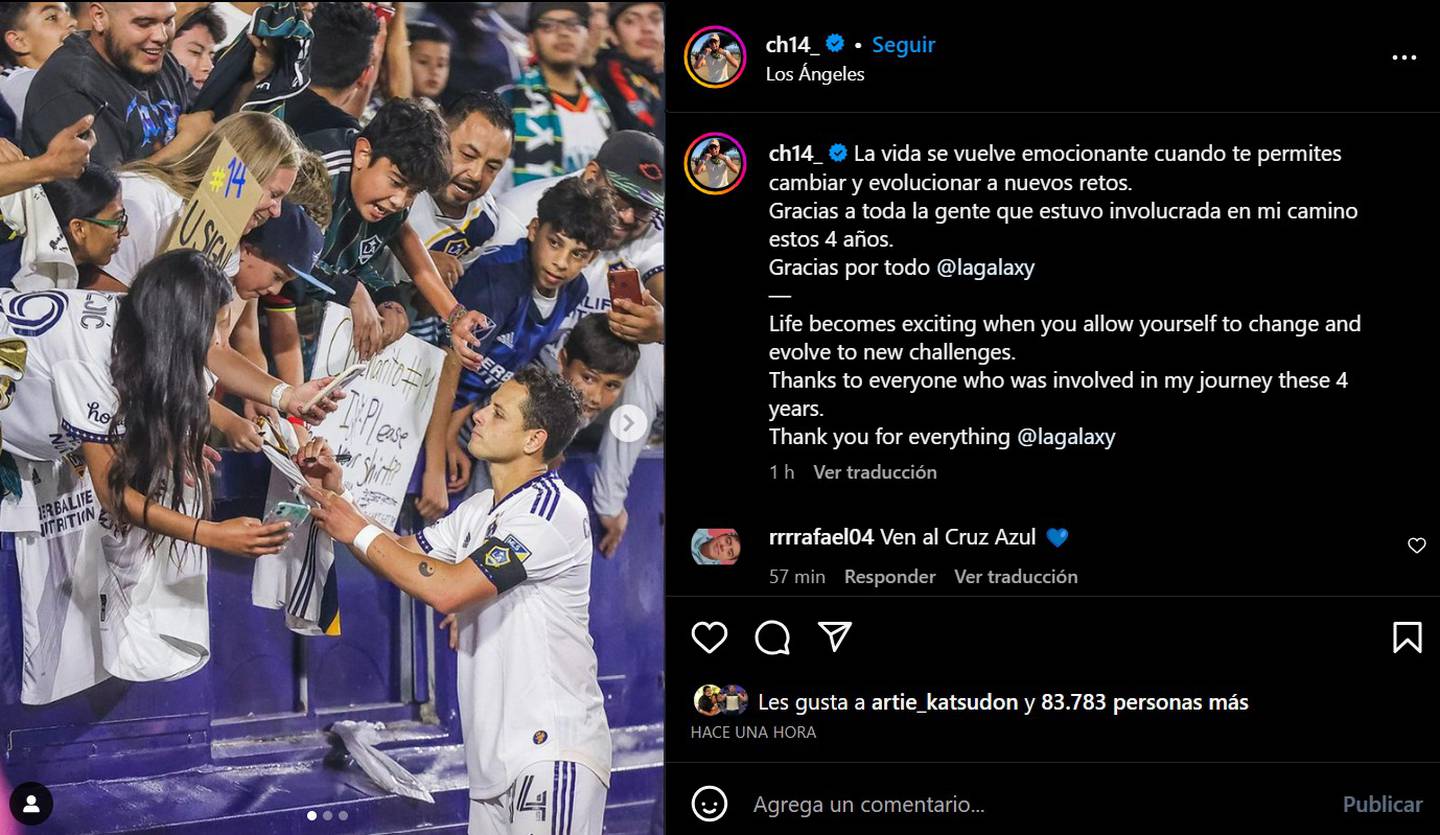This screenshot has width=1440, height=835.
Task: Show tagged people icon on photo
Action: pos(31,803)
